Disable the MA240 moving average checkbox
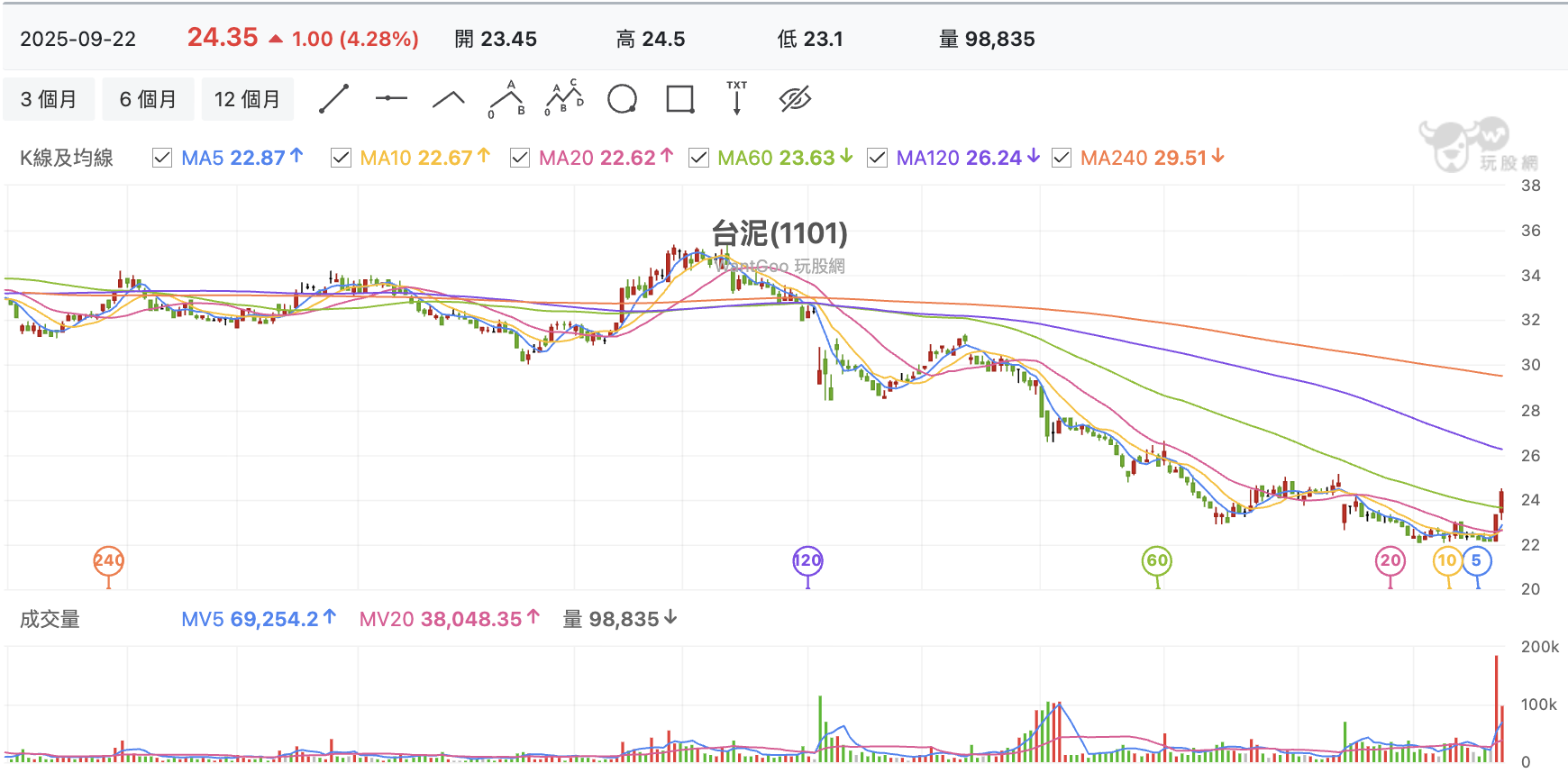Viewport: 1568px width, 773px height. pyautogui.click(x=1062, y=158)
